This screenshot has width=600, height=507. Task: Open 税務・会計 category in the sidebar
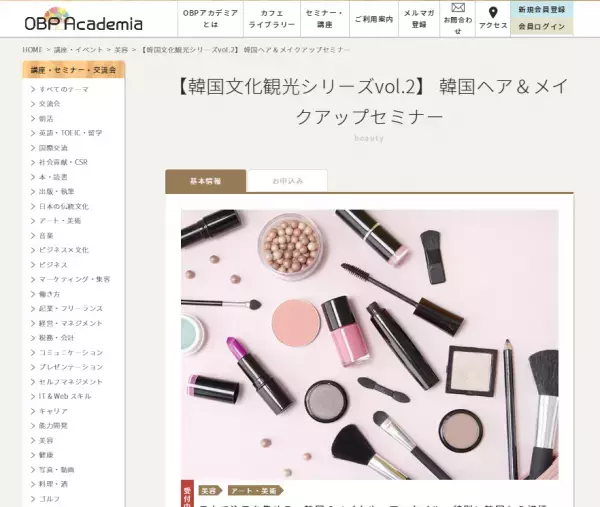[56, 338]
